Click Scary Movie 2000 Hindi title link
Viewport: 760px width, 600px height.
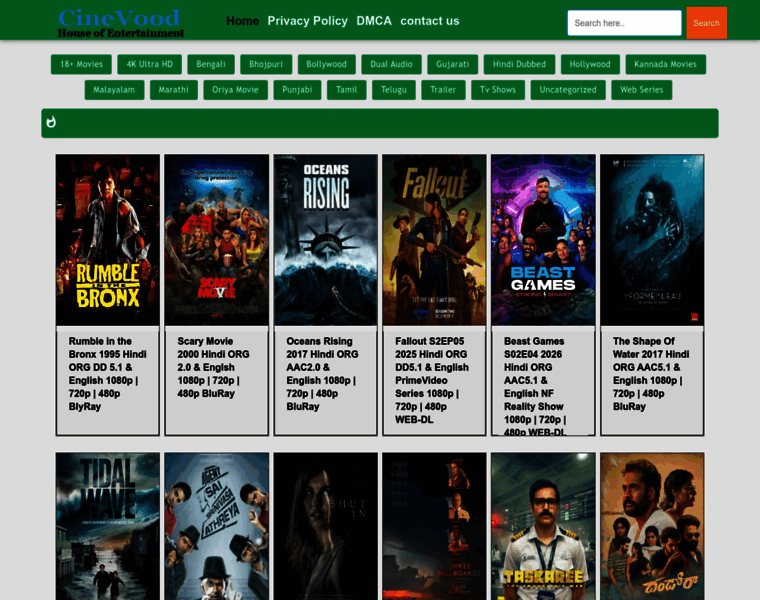coord(213,367)
